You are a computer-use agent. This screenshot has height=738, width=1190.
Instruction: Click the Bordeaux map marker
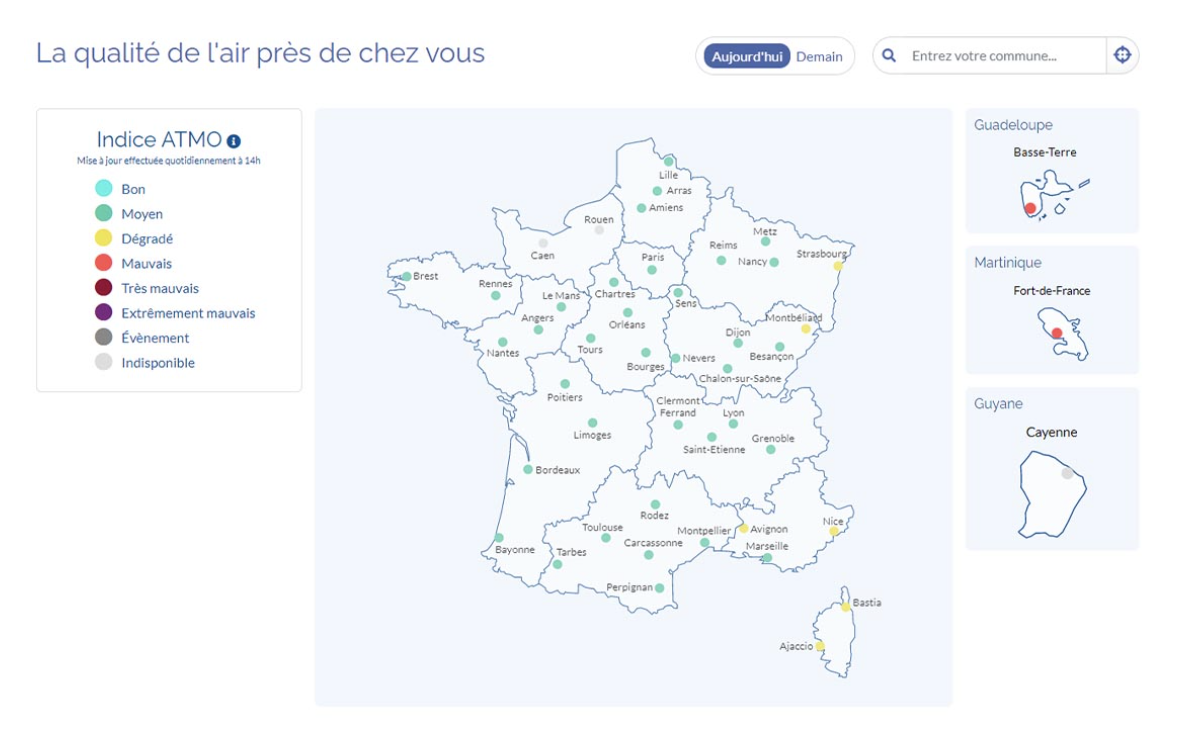pyautogui.click(x=527, y=469)
